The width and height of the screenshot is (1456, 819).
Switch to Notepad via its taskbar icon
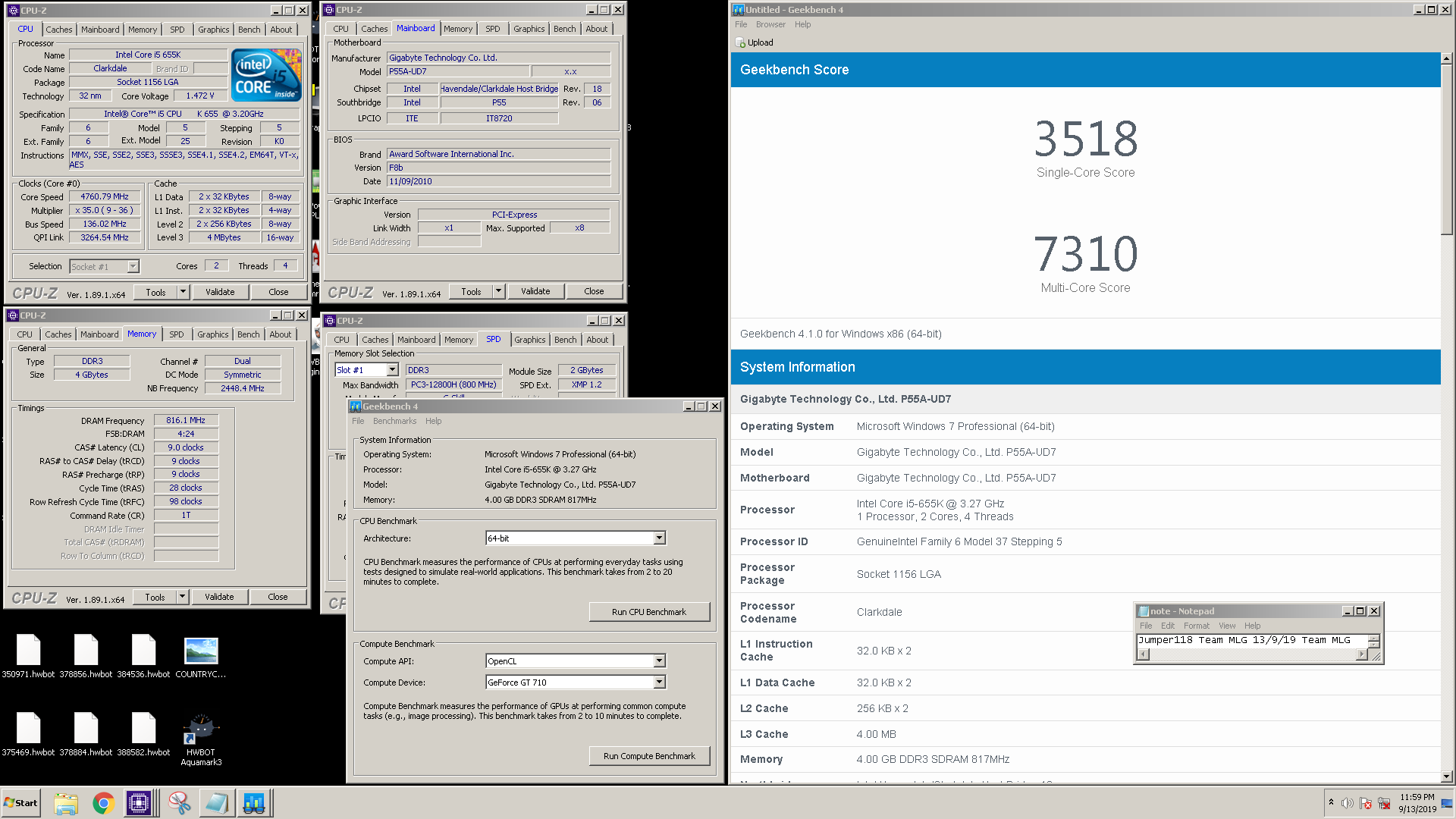tap(216, 803)
